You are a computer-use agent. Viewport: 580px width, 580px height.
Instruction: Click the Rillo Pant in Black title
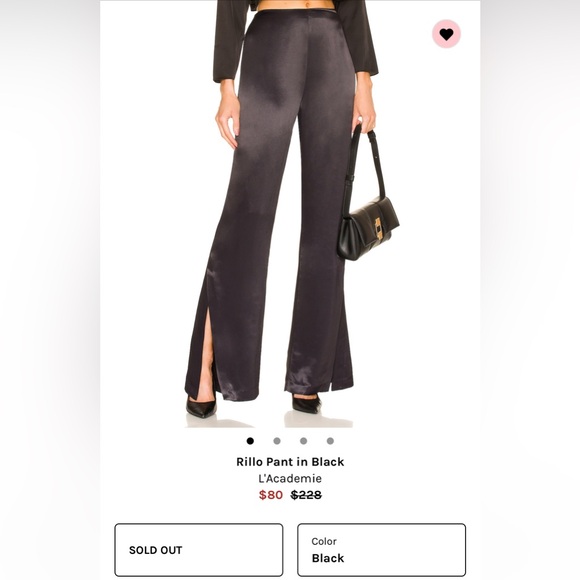pos(290,462)
